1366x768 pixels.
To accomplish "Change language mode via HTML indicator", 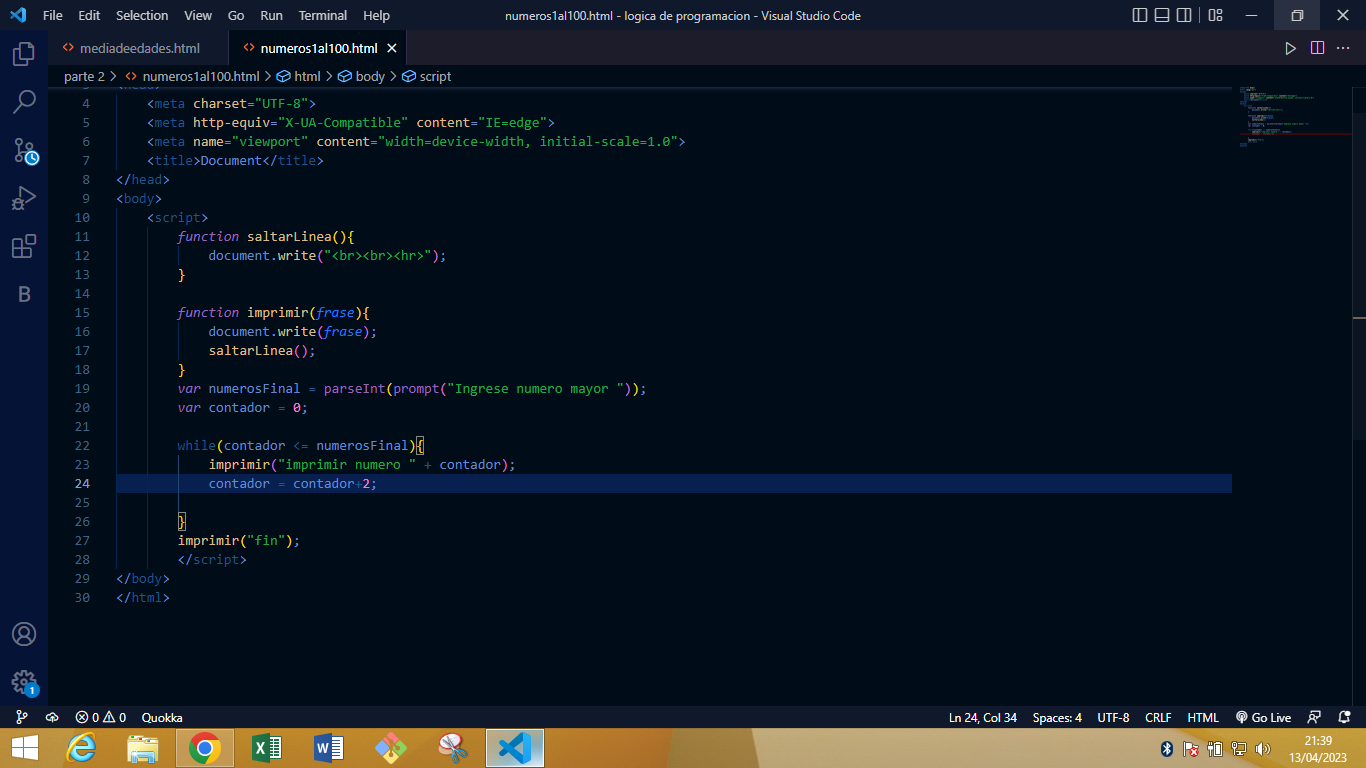I will click(1203, 717).
